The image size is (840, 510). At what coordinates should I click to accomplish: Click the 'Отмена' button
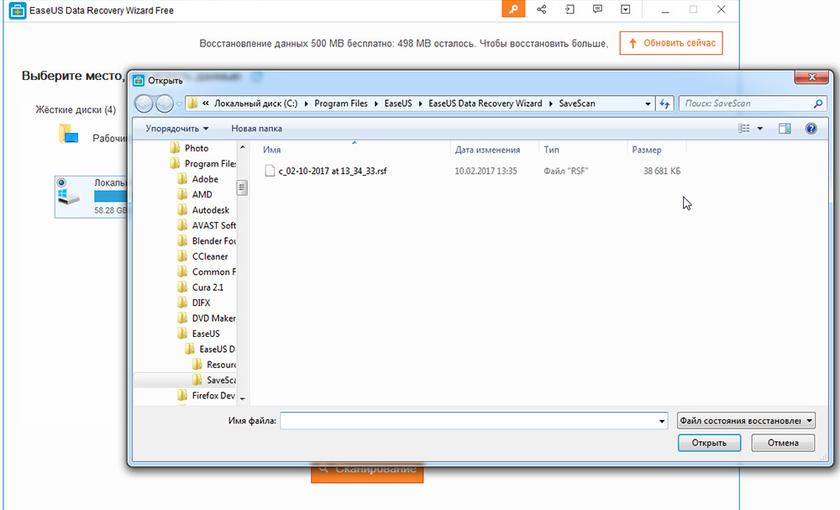click(783, 443)
